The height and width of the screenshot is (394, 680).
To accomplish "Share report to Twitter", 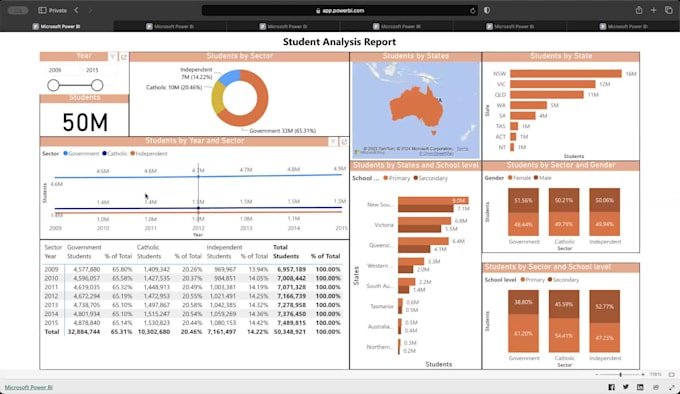I will point(626,387).
